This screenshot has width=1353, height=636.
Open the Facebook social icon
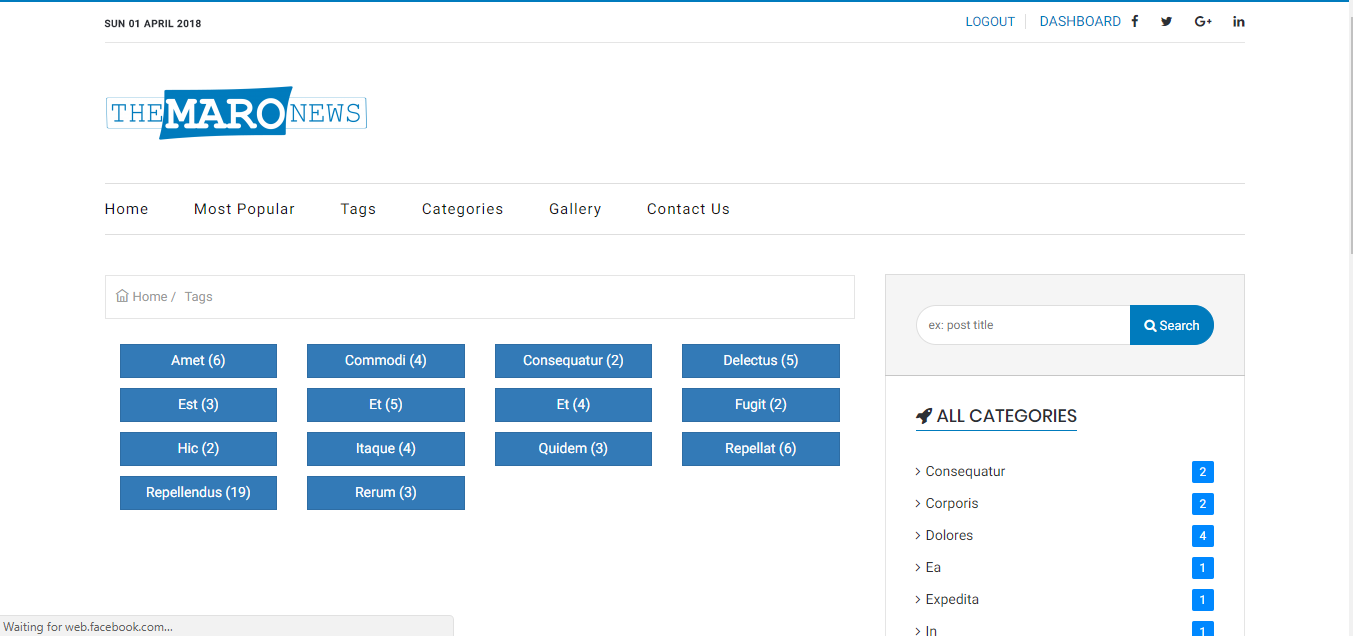point(1135,21)
